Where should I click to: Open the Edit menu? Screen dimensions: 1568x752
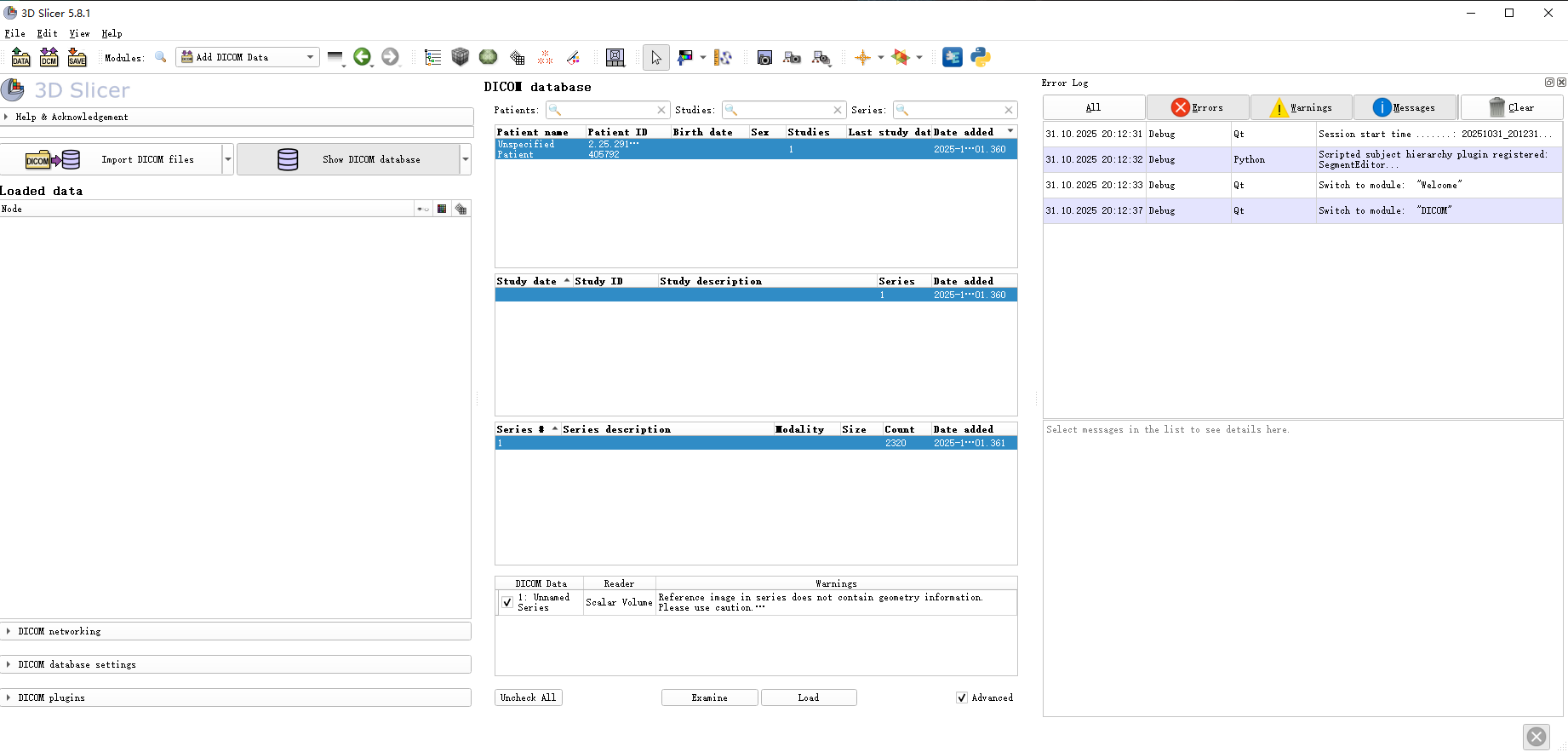click(47, 33)
